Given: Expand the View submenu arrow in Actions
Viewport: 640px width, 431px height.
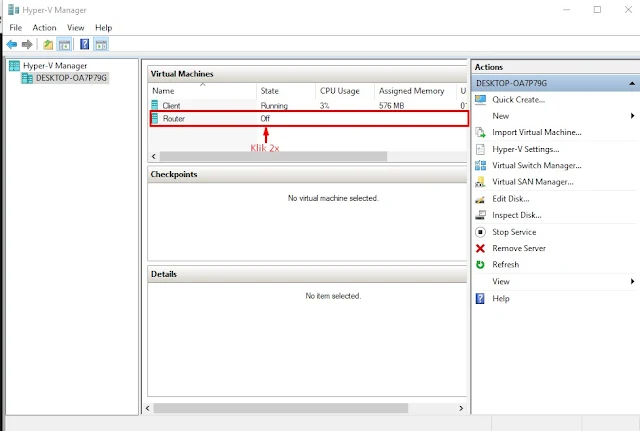Looking at the screenshot, I should pos(632,281).
